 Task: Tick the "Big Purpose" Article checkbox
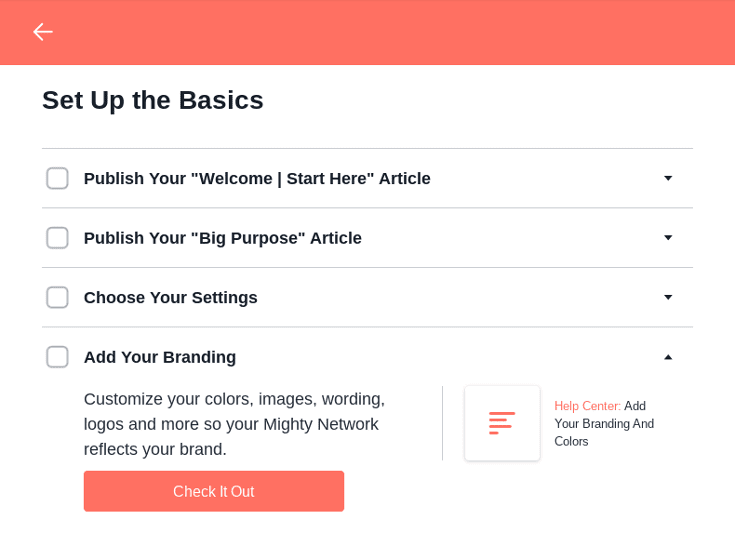point(57,238)
